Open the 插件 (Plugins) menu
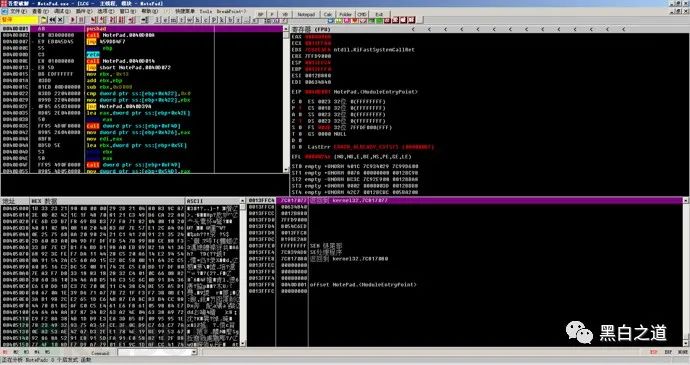 click(84, 11)
